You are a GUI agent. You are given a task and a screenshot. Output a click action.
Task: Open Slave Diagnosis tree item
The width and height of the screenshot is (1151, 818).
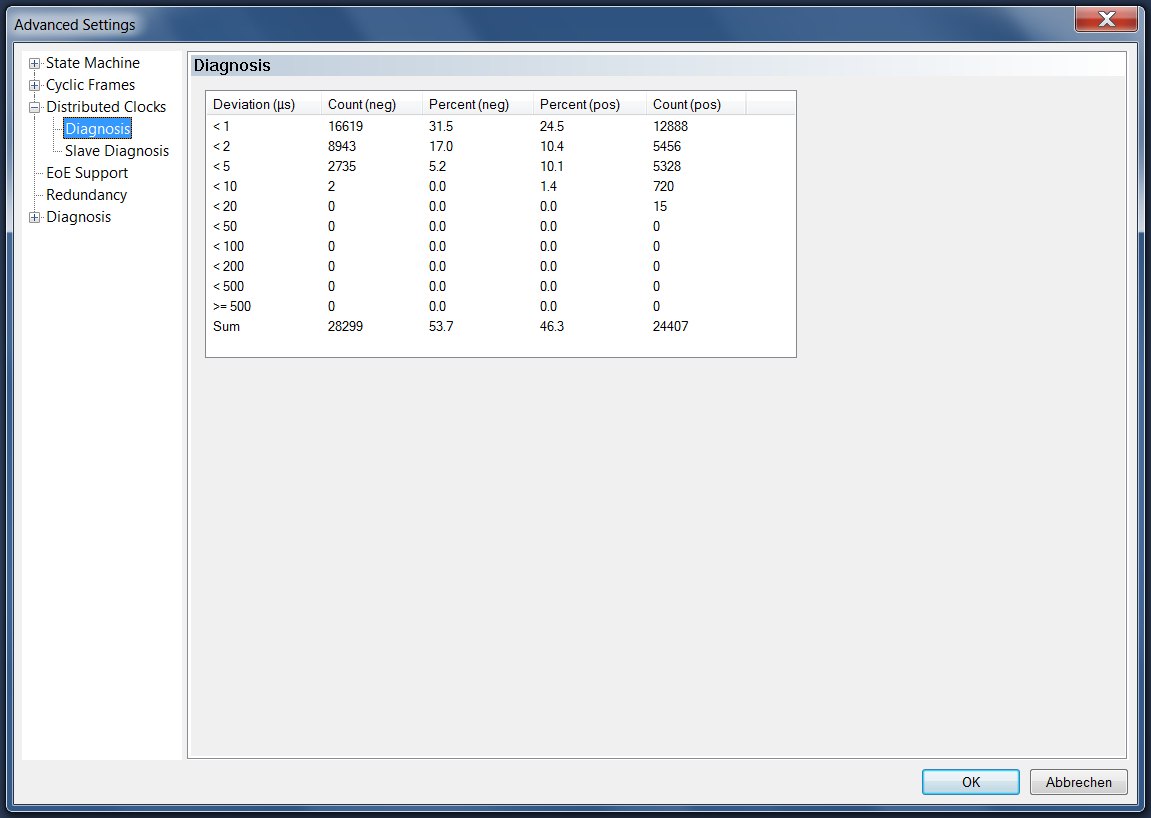pyautogui.click(x=117, y=151)
